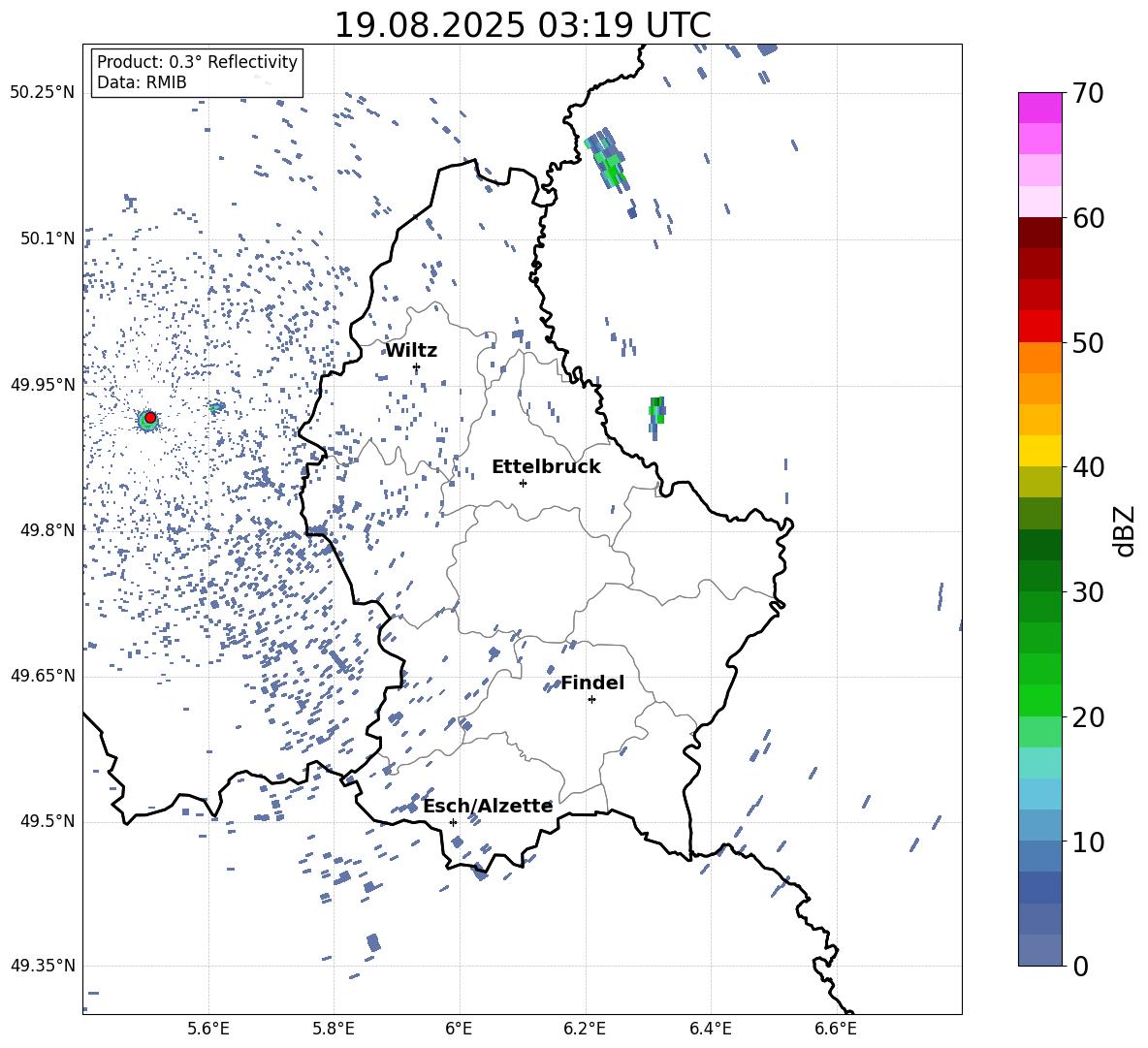Click the 6.4°E longitude label
1148x1048 pixels.
click(710, 1029)
